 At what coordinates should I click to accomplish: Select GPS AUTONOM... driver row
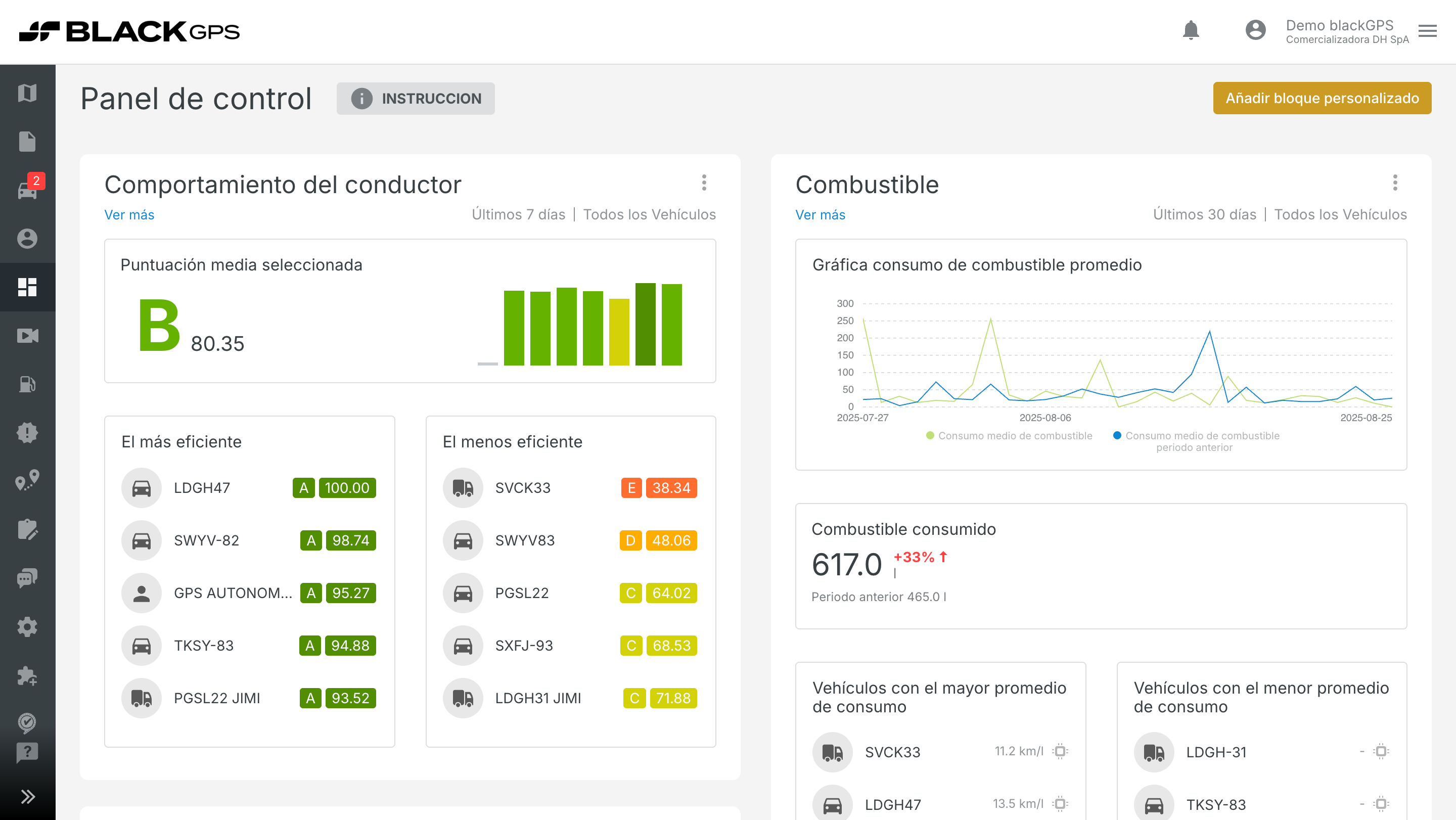pyautogui.click(x=249, y=593)
